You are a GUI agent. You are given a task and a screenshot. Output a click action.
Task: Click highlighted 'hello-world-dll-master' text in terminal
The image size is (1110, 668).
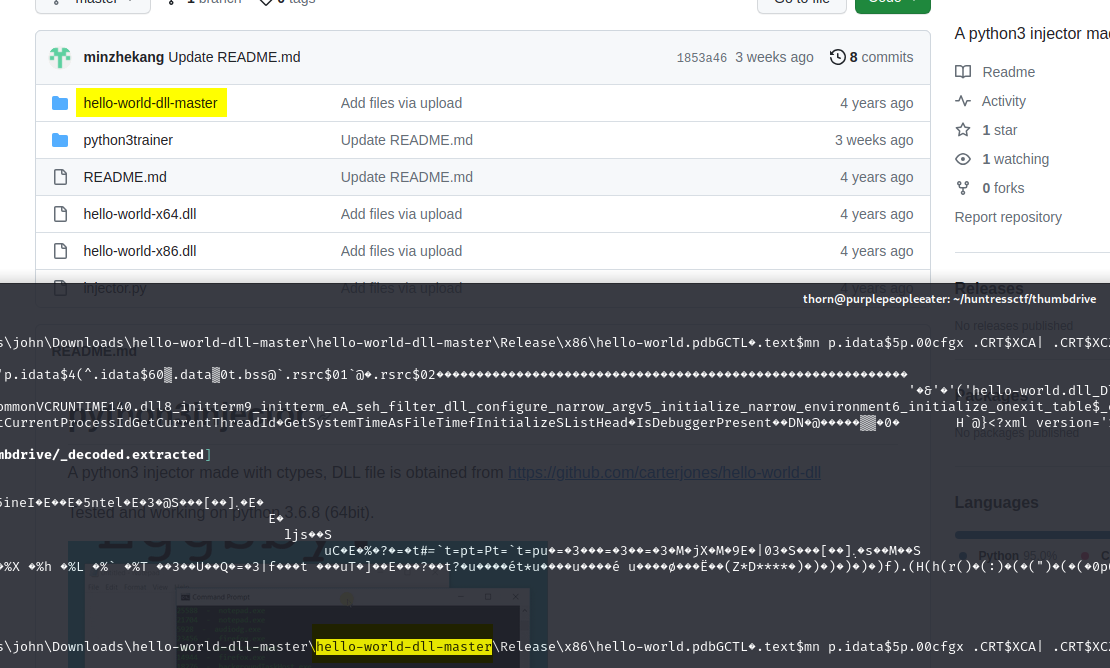(x=404, y=646)
